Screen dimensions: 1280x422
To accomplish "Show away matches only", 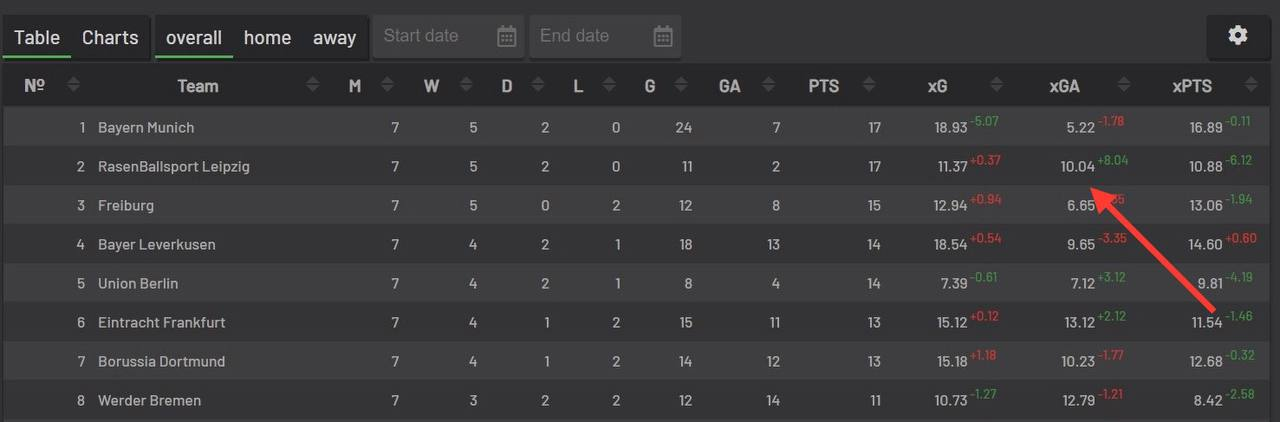I will pos(334,38).
